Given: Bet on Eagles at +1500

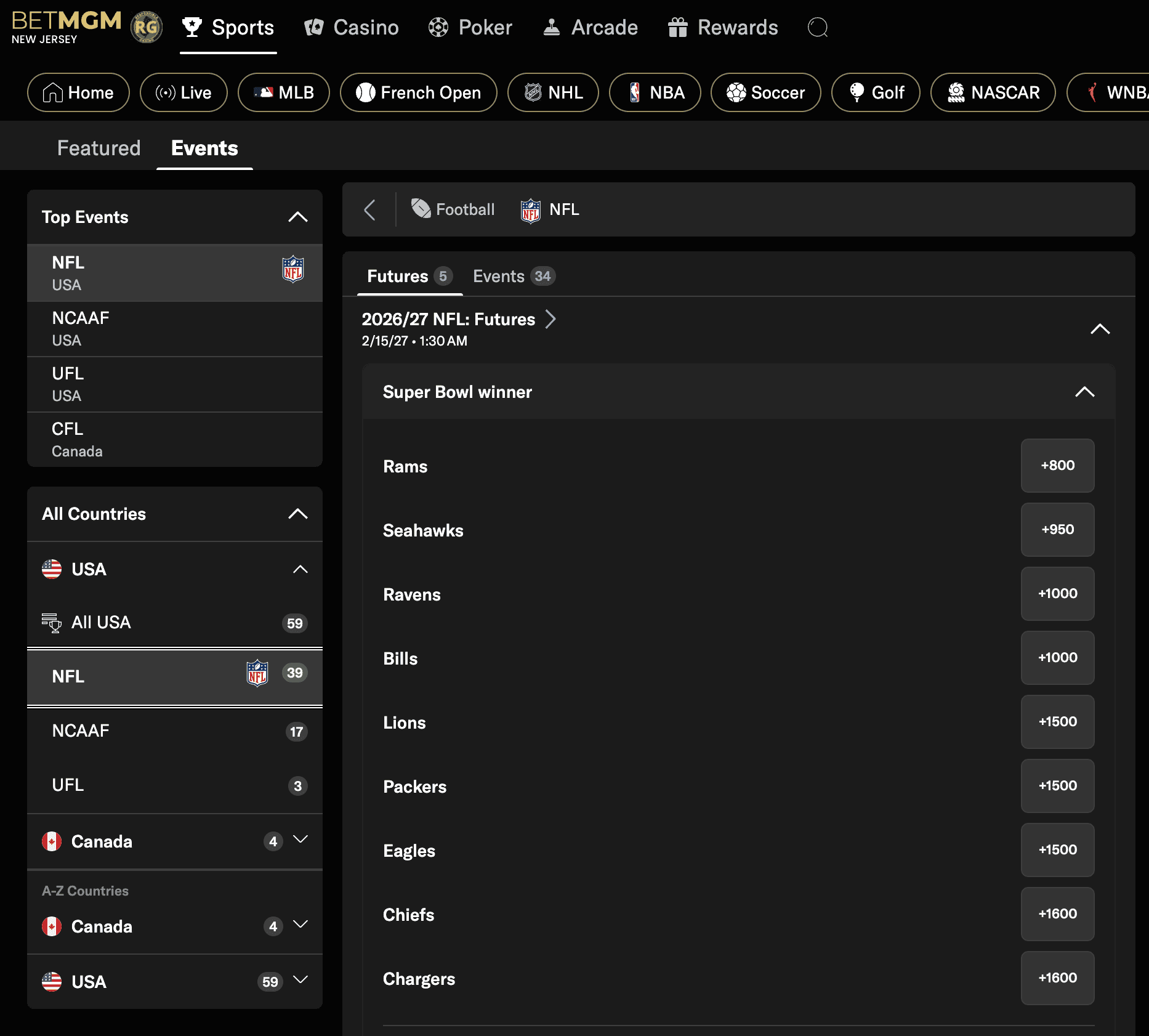Looking at the screenshot, I should tap(1058, 850).
